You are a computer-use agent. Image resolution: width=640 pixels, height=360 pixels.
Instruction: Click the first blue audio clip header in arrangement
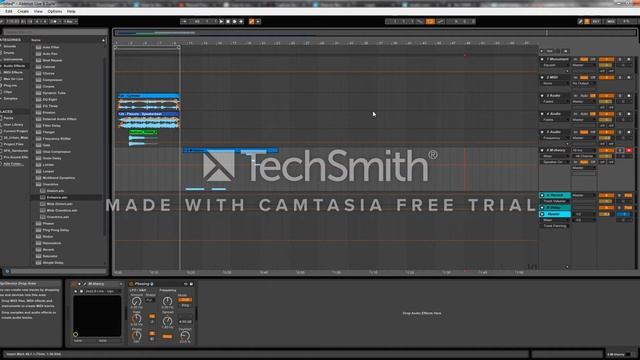[149, 96]
